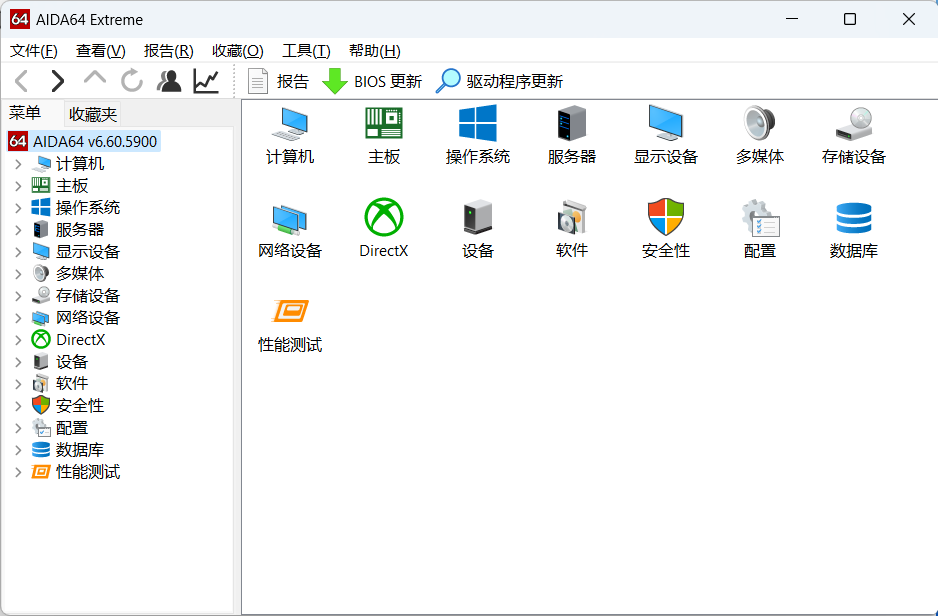Maximize the AIDA64 Extreme window
The width and height of the screenshot is (938, 616).
(849, 19)
